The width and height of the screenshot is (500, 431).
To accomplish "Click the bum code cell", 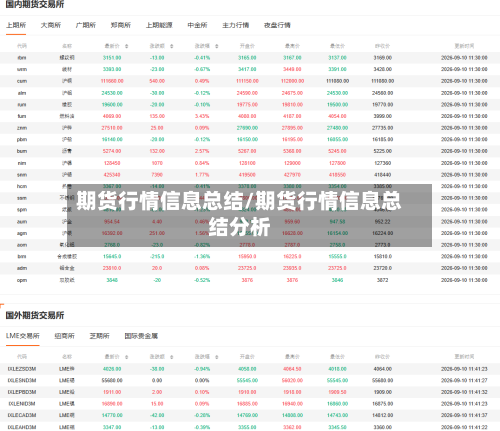I will pyautogui.click(x=22, y=151).
